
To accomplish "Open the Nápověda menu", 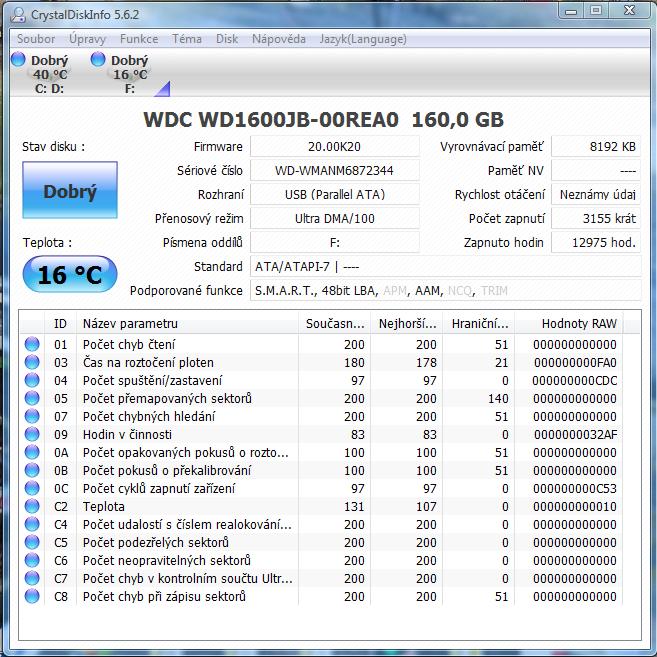I will point(279,39).
